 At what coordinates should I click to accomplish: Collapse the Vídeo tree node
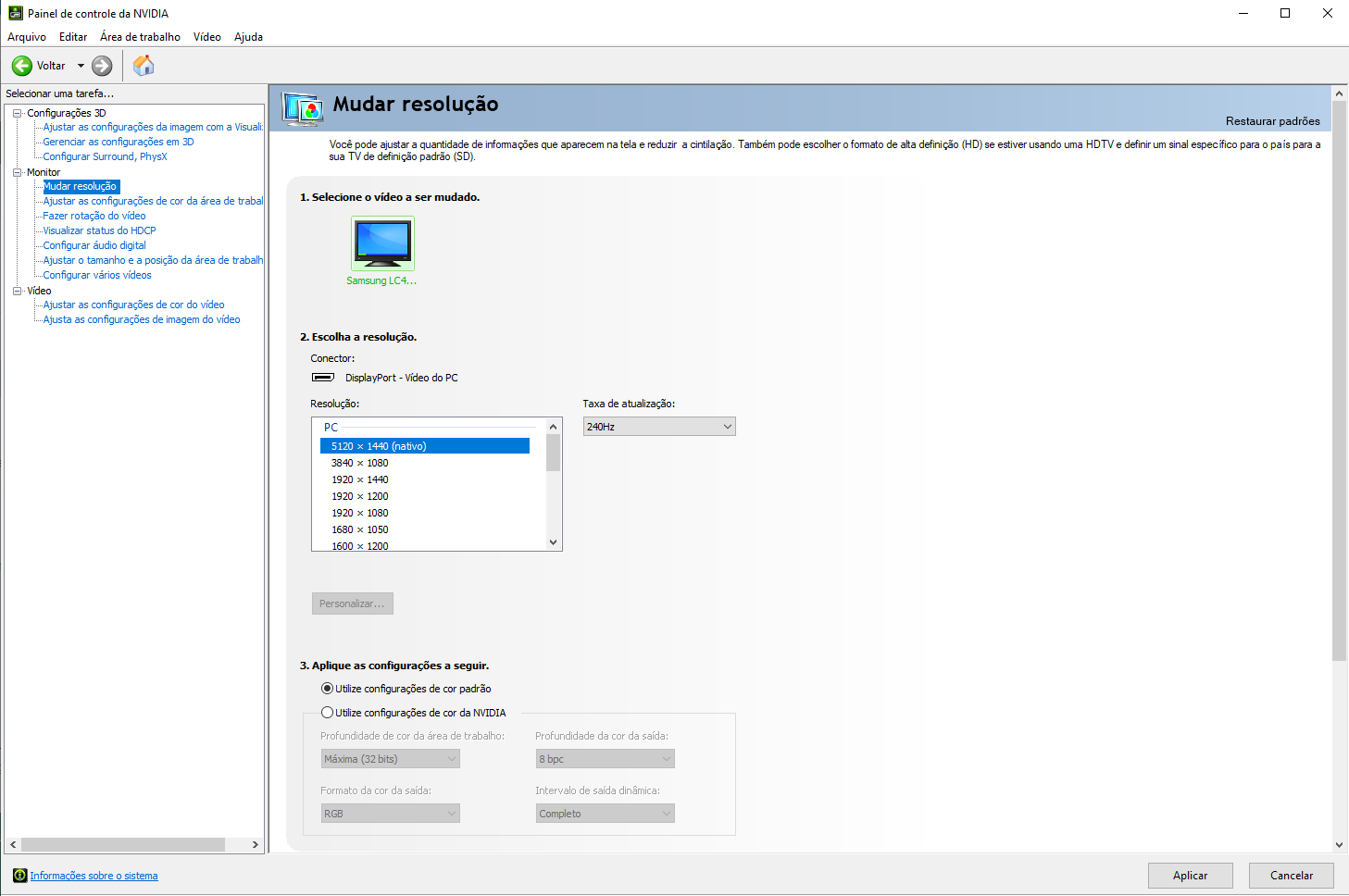click(17, 291)
